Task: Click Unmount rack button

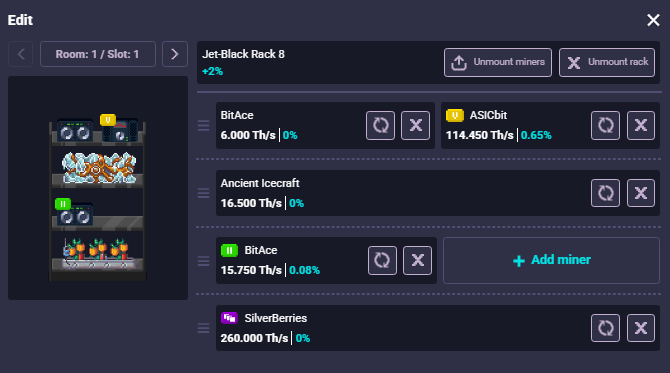Action: 607,62
